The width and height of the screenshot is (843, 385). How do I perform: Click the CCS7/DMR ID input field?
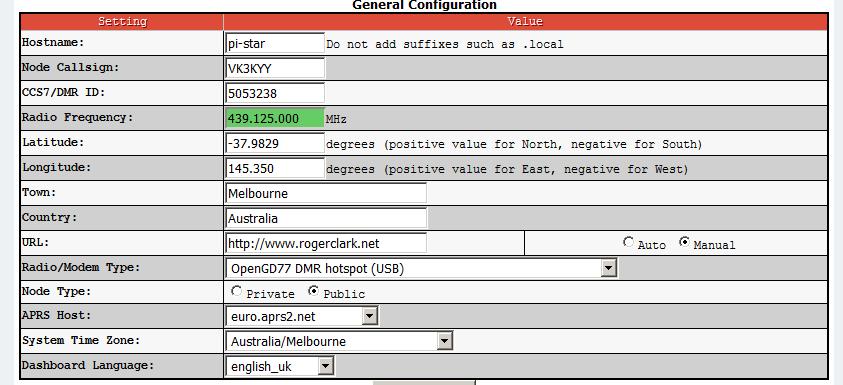click(275, 93)
